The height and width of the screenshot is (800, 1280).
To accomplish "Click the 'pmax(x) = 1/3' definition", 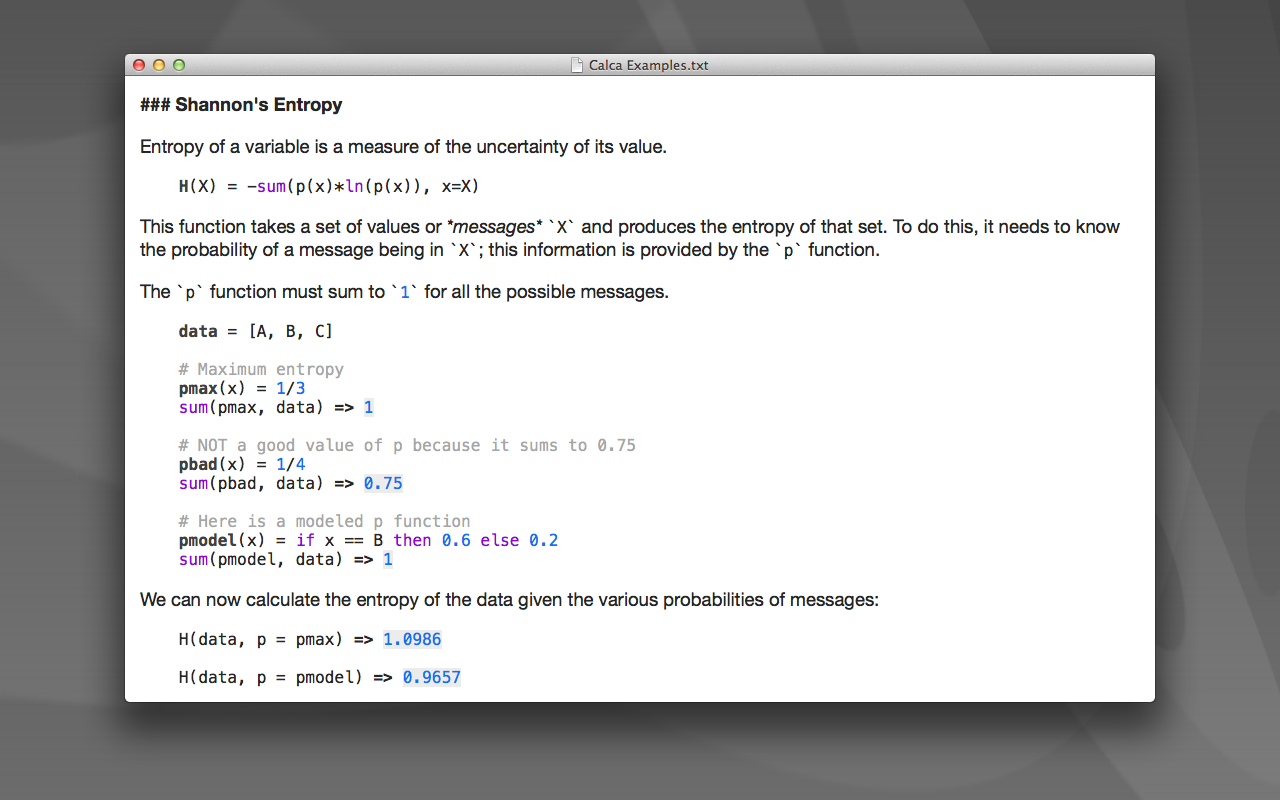I will (x=242, y=388).
